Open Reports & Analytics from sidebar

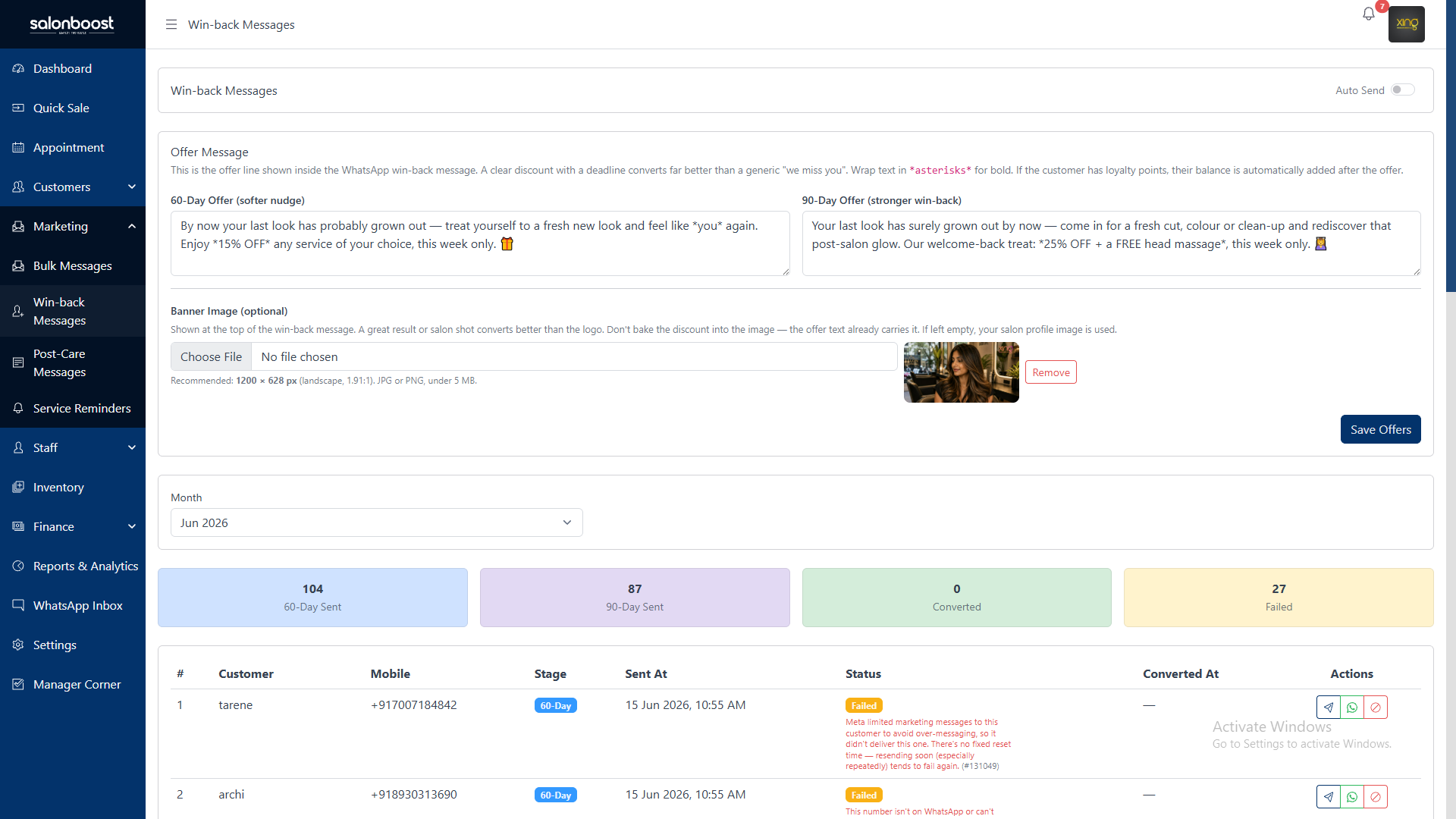73,566
